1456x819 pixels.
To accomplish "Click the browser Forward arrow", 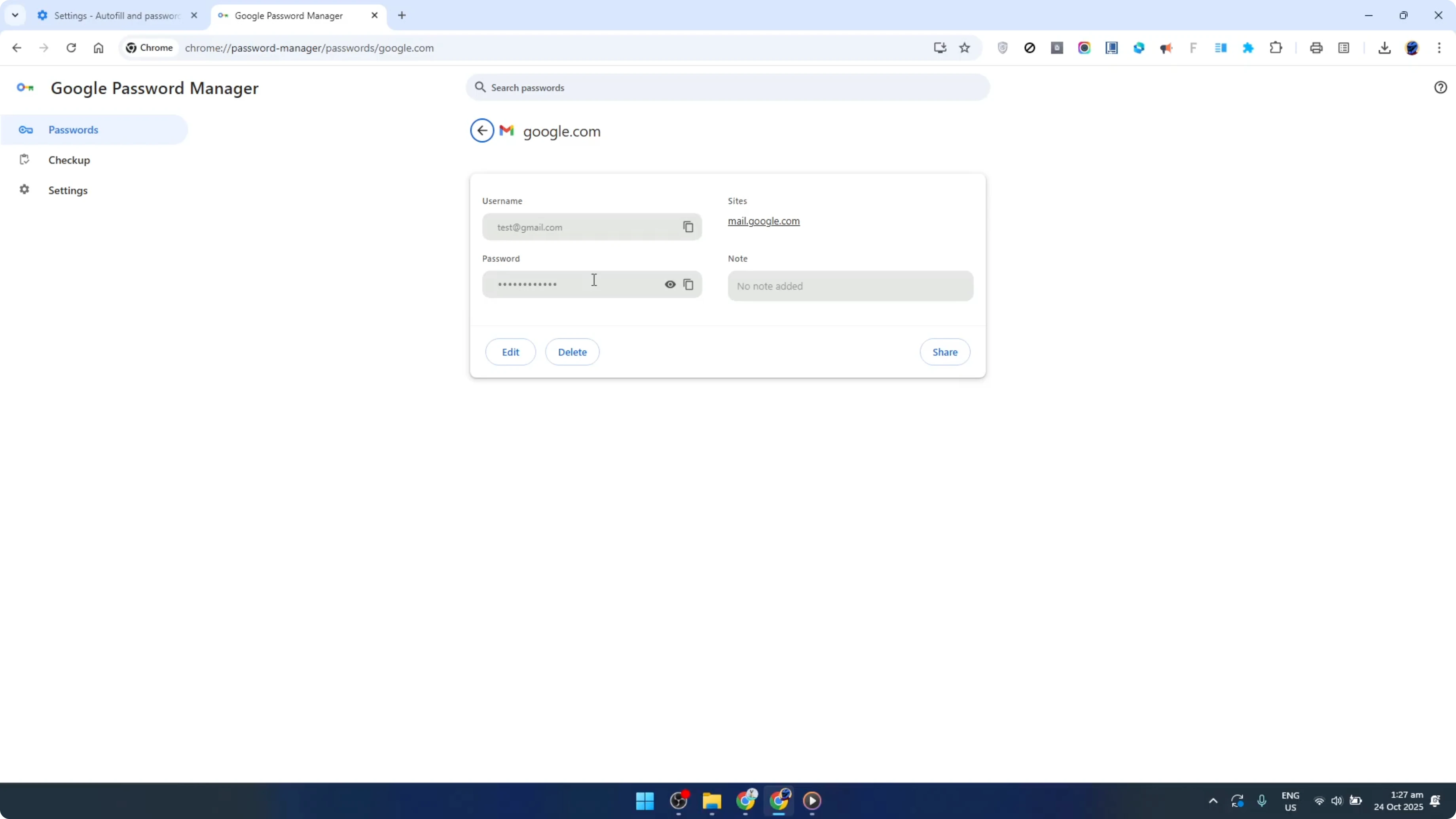I will pyautogui.click(x=44, y=48).
